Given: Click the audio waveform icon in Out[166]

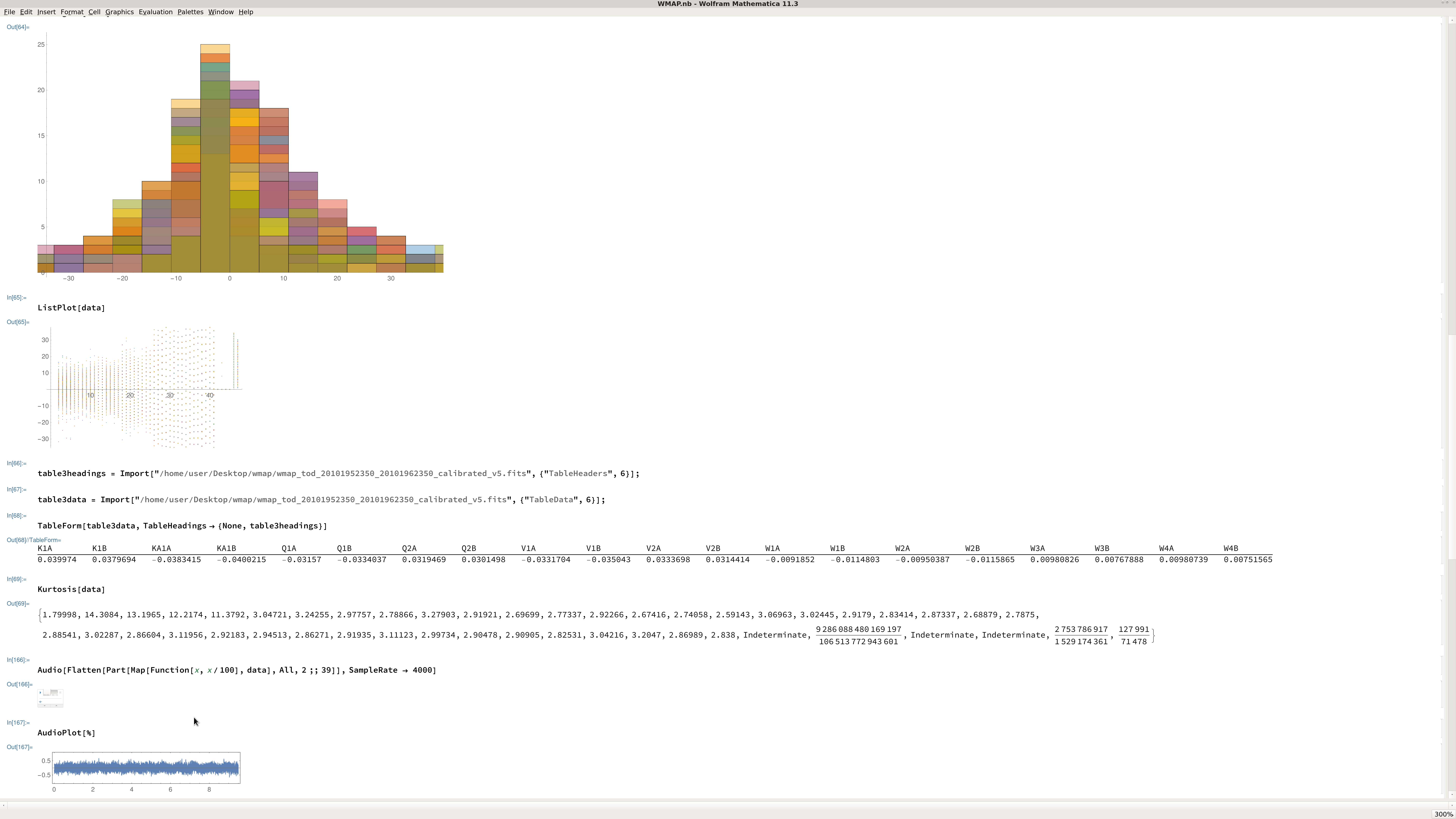Looking at the screenshot, I should coord(41,702).
